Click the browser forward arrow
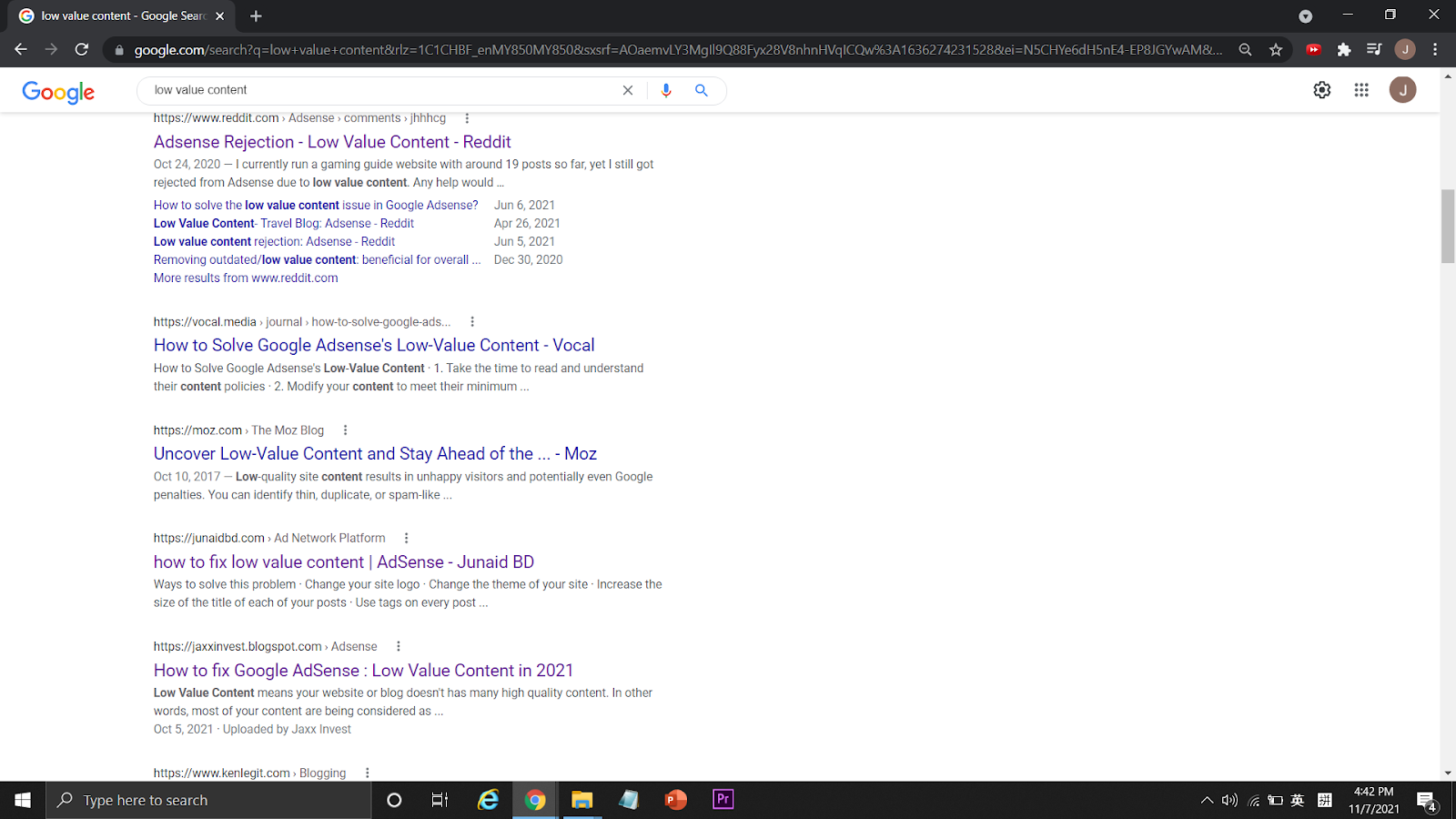Screen dimensions: 1456x819 pos(51,49)
